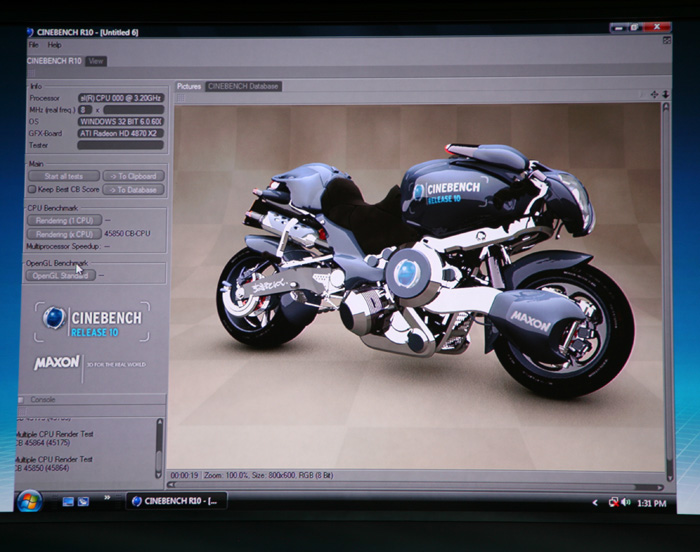Open the File menu
Viewport: 700px width, 552px height.
[33, 45]
